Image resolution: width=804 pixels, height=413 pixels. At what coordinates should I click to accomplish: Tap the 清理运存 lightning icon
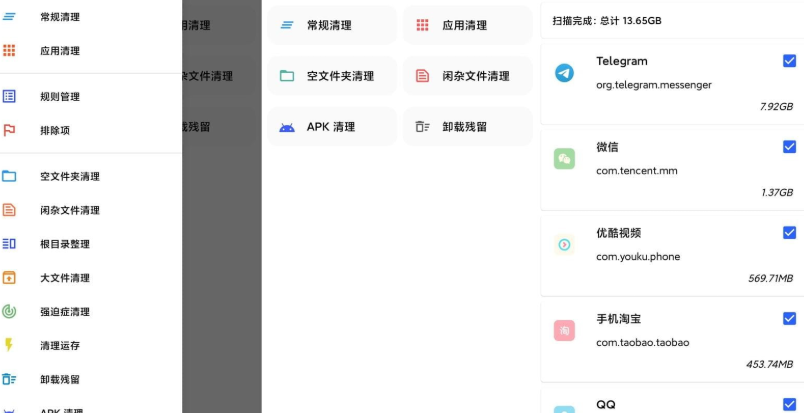point(8,345)
